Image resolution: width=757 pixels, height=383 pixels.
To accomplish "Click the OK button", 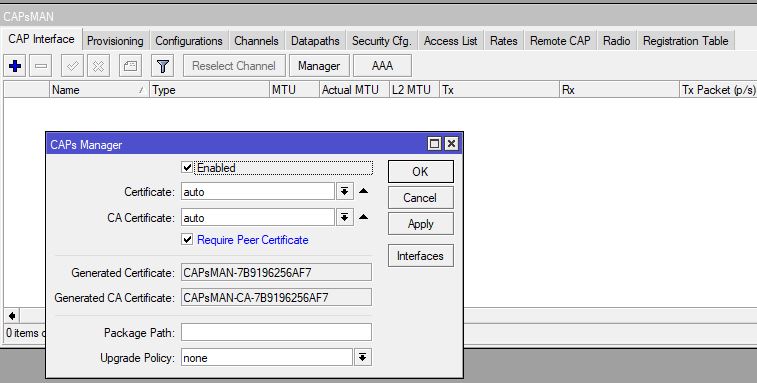I will pyautogui.click(x=421, y=171).
